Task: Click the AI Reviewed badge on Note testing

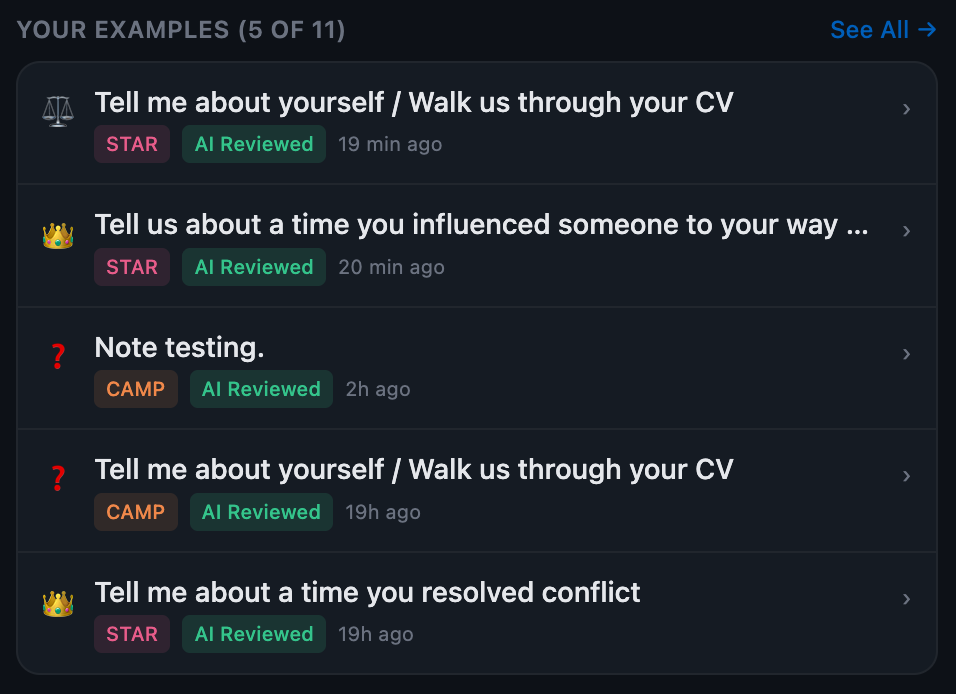Action: point(261,389)
